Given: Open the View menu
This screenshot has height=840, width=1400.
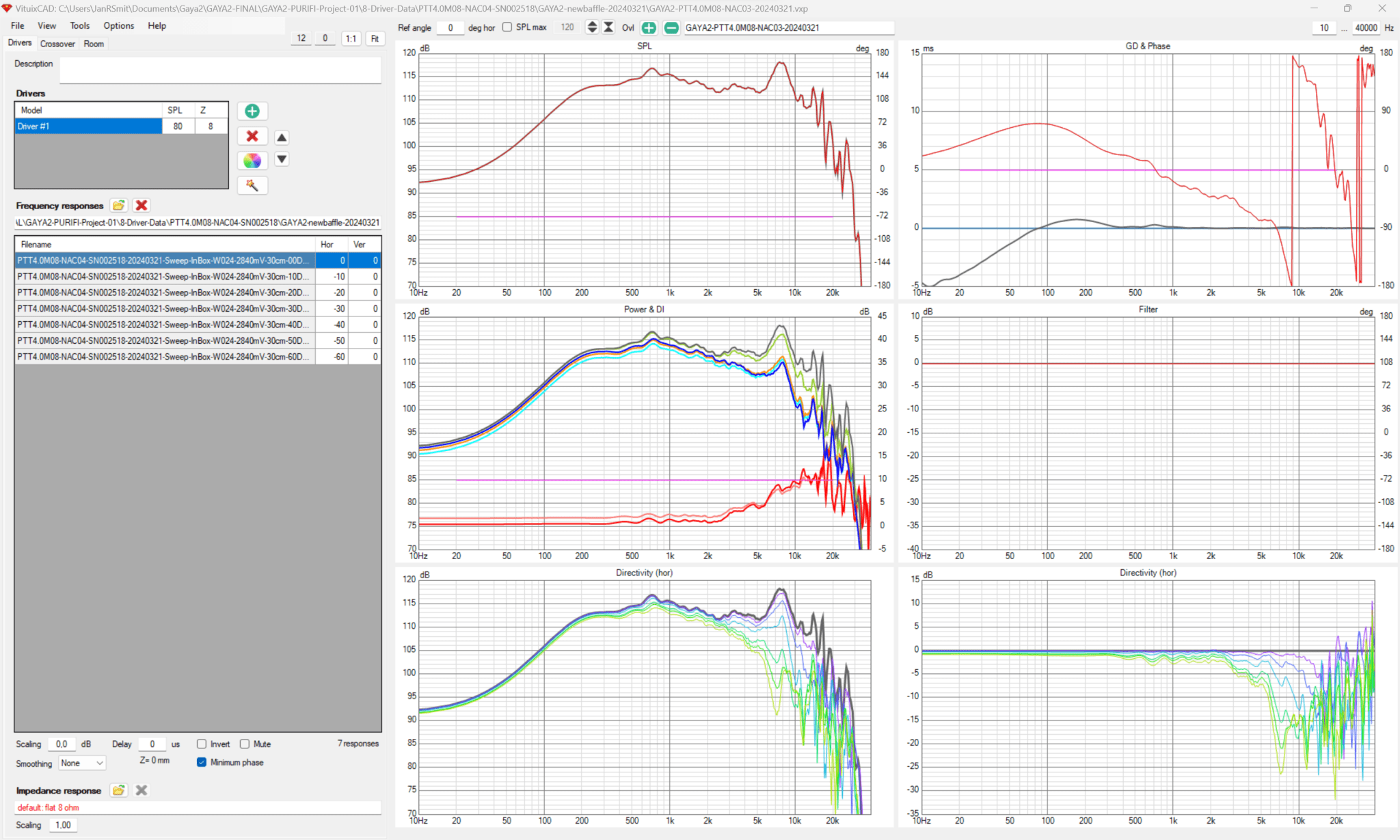Looking at the screenshot, I should [46, 25].
